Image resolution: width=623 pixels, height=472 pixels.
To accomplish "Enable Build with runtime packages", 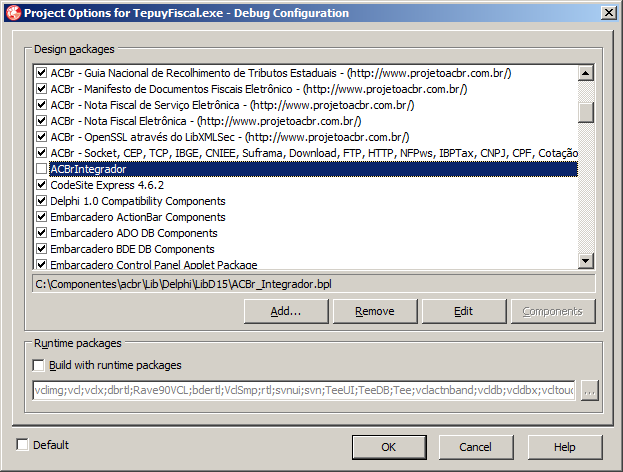I will click(x=39, y=365).
